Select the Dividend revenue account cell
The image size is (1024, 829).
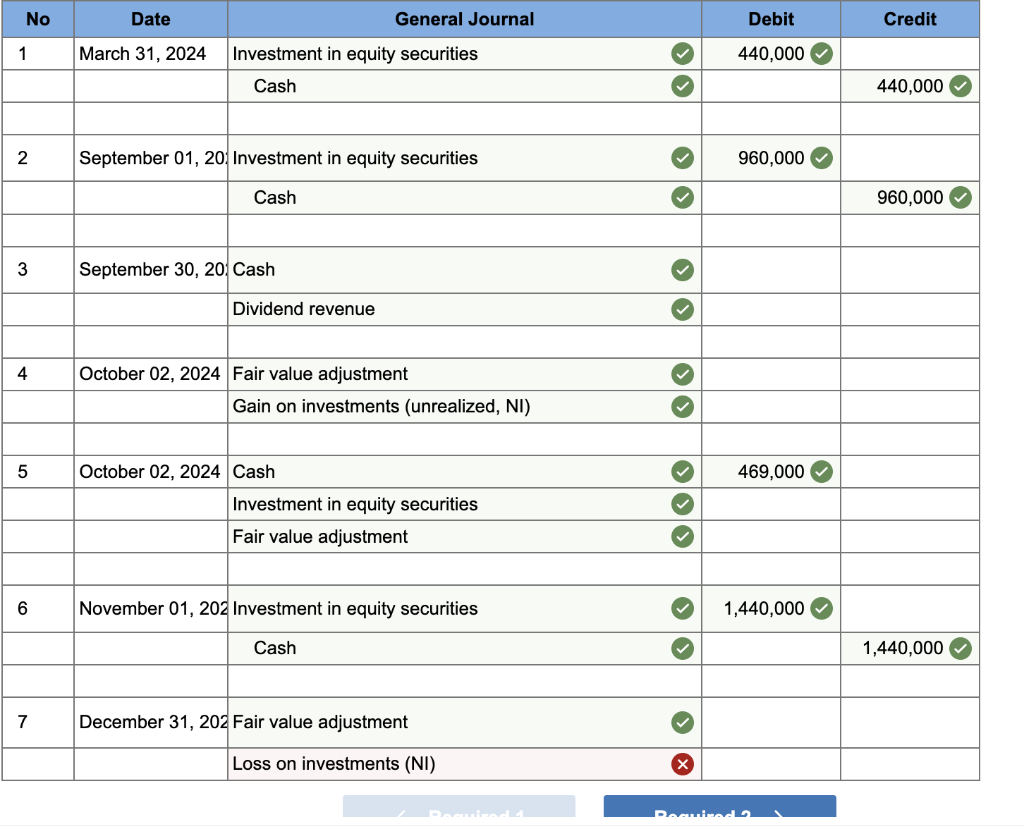coord(464,309)
